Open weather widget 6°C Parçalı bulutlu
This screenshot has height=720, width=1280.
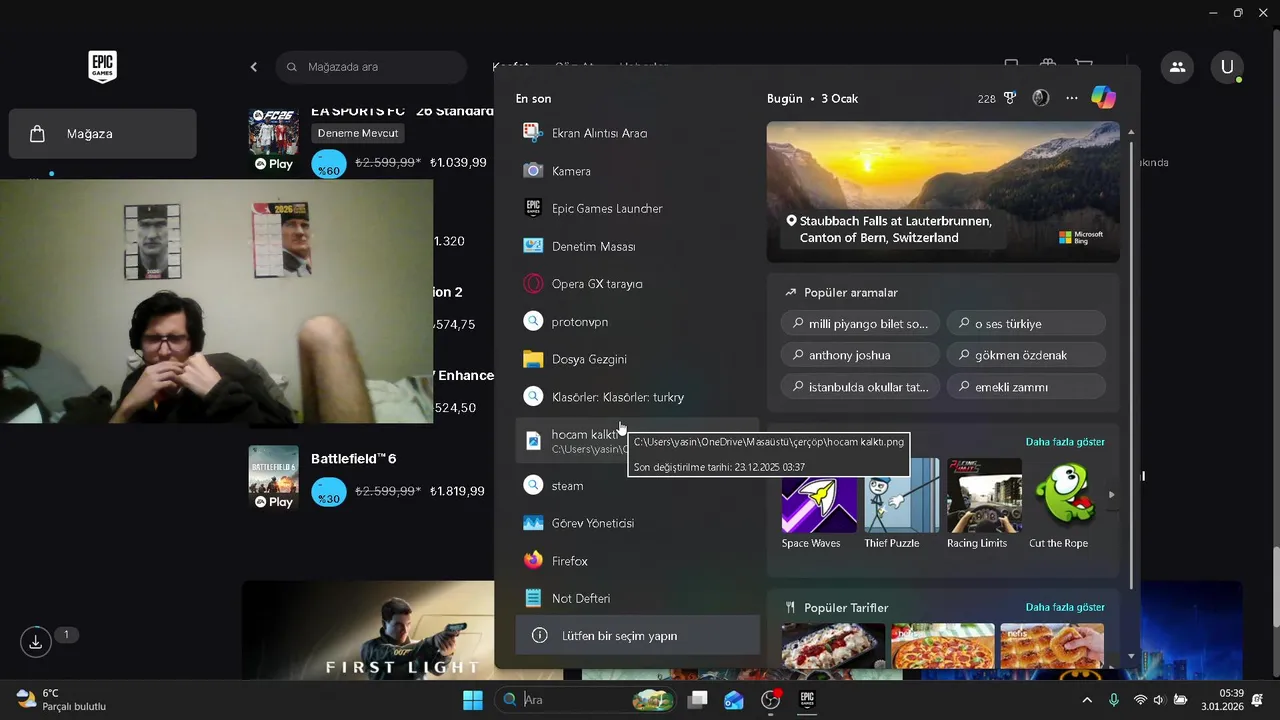[x=61, y=700]
